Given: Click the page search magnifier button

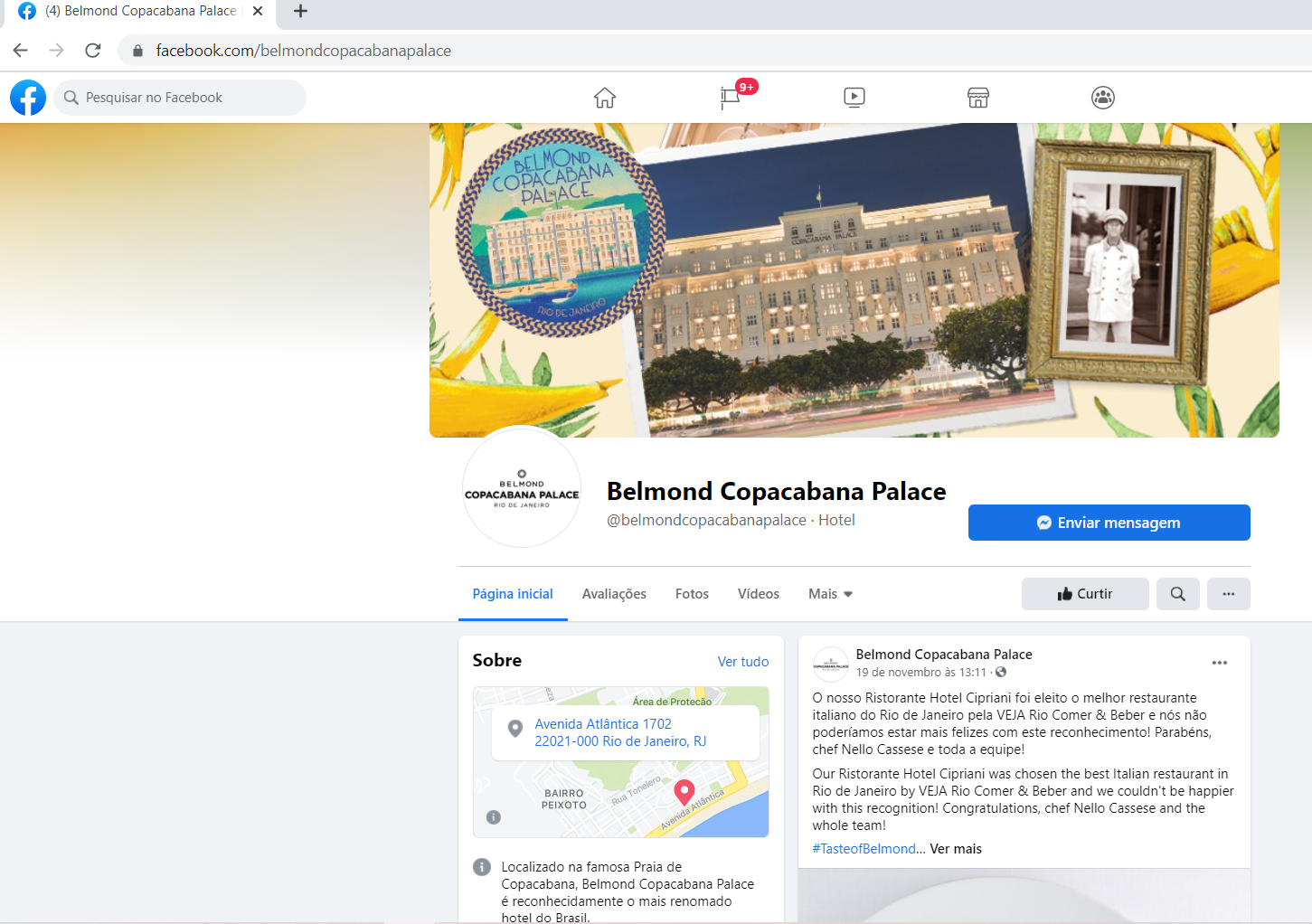Looking at the screenshot, I should [1177, 594].
